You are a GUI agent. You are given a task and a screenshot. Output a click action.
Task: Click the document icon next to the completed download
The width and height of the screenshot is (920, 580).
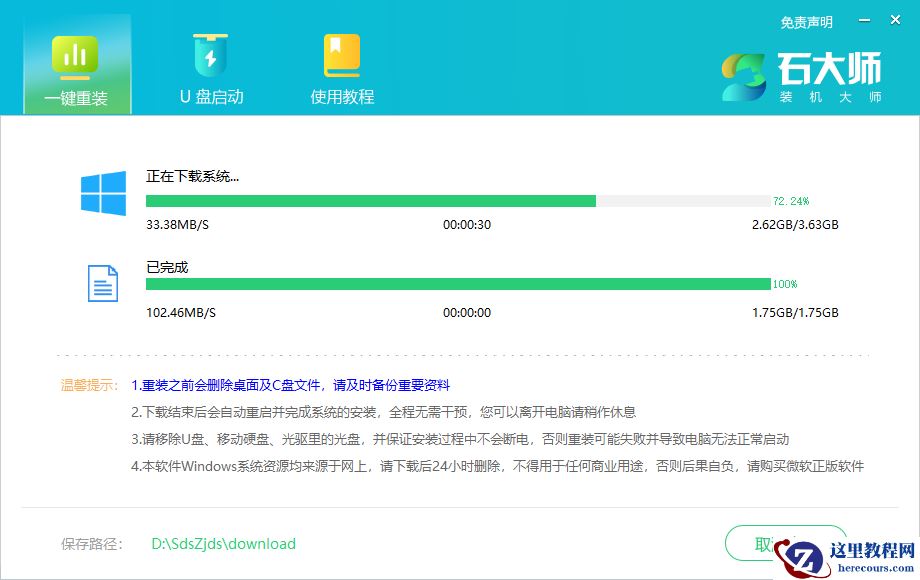pos(102,283)
